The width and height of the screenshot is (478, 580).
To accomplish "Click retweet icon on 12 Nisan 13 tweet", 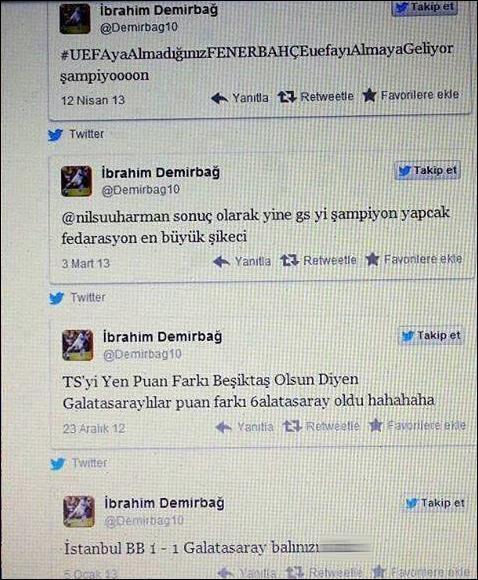I will [x=287, y=97].
